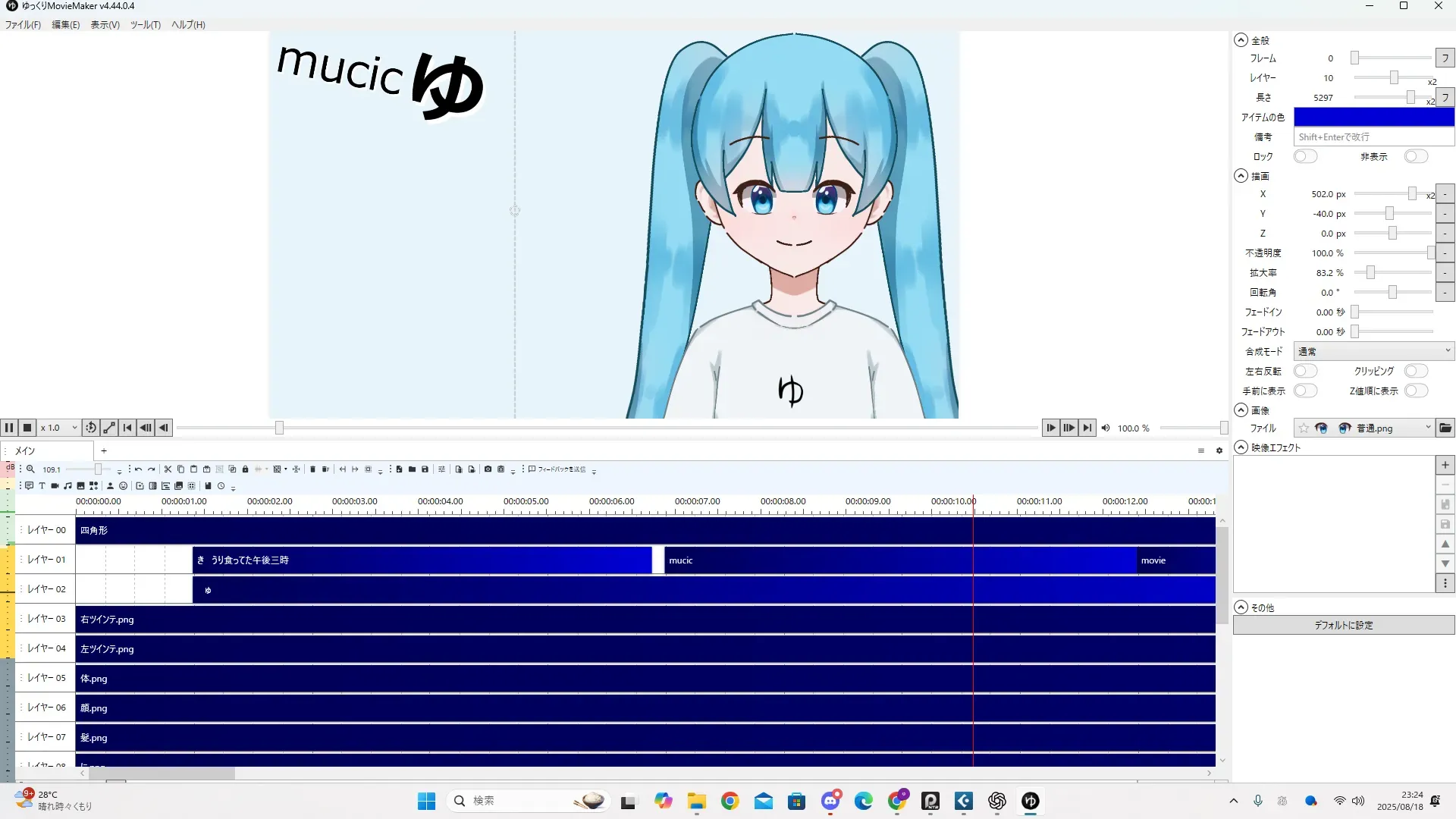This screenshot has width=1456, height=819.
Task: Add a video item with camera icon
Action: pyautogui.click(x=55, y=486)
